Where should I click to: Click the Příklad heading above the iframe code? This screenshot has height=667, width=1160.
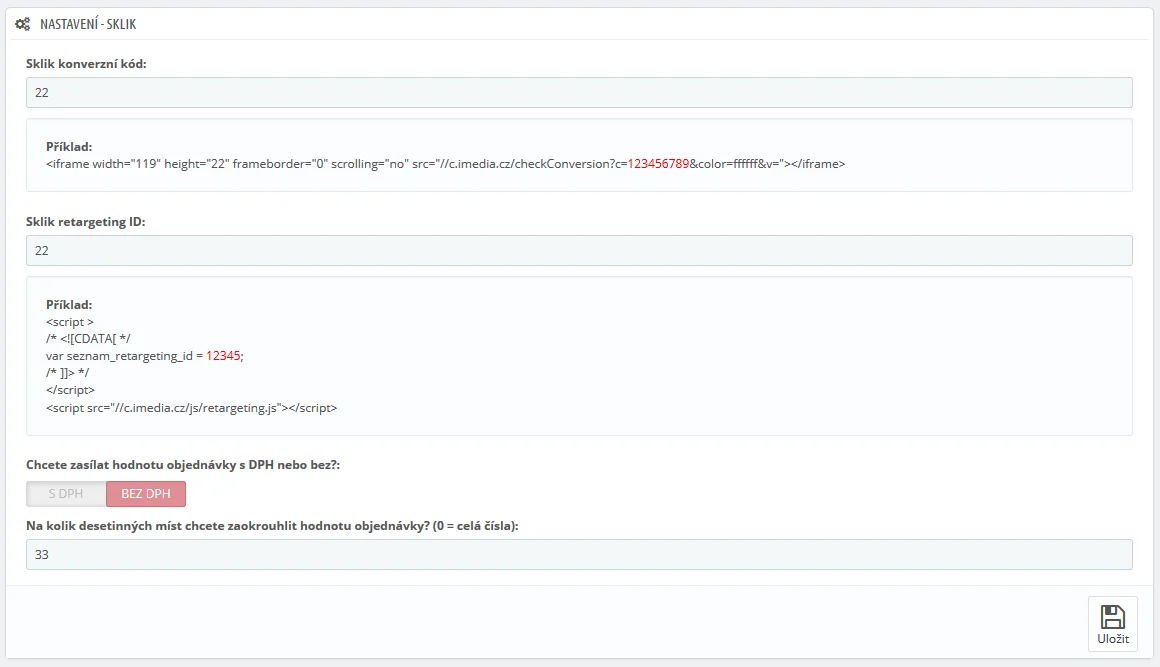69,146
